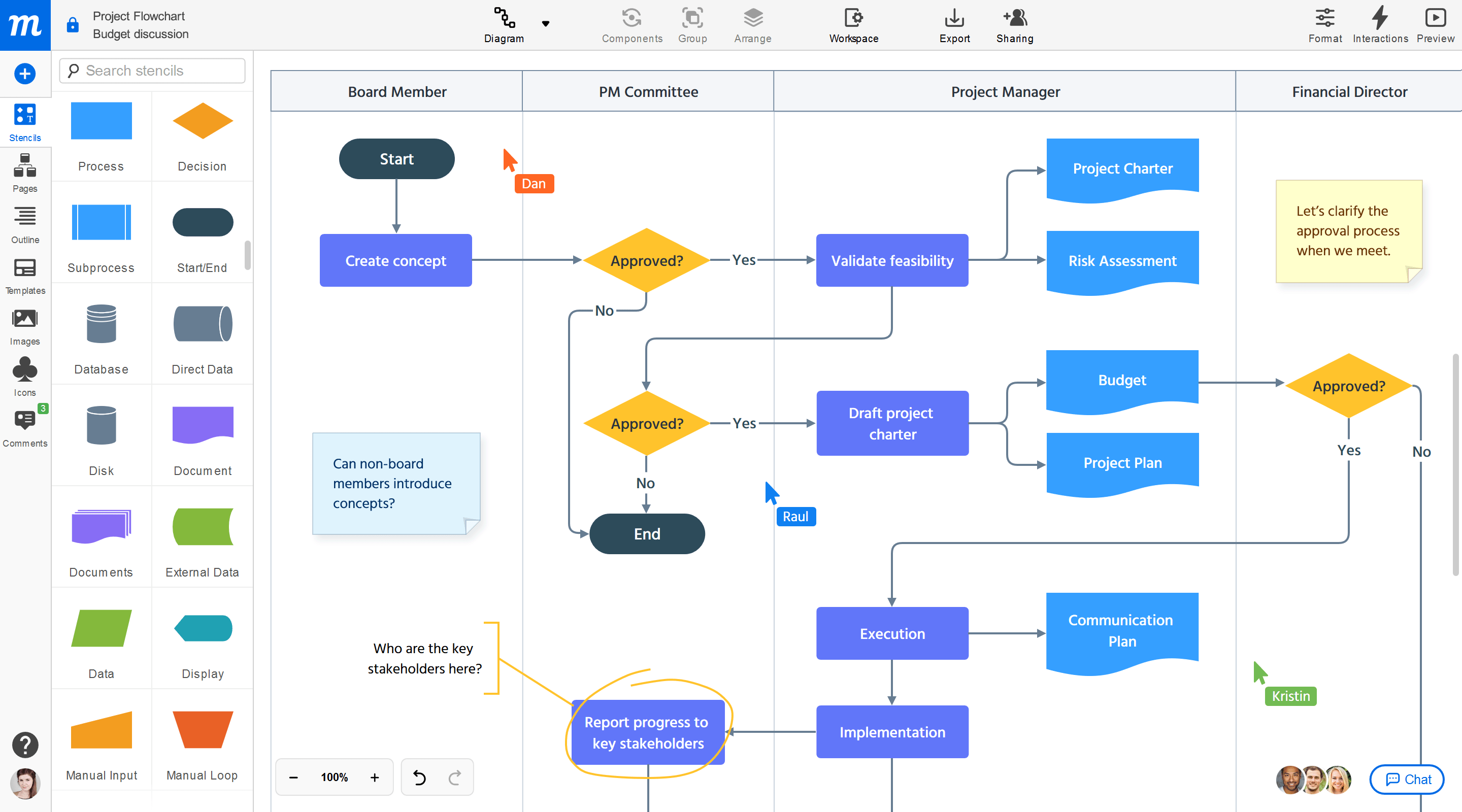Image resolution: width=1462 pixels, height=812 pixels.
Task: Undo the last action
Action: point(419,777)
